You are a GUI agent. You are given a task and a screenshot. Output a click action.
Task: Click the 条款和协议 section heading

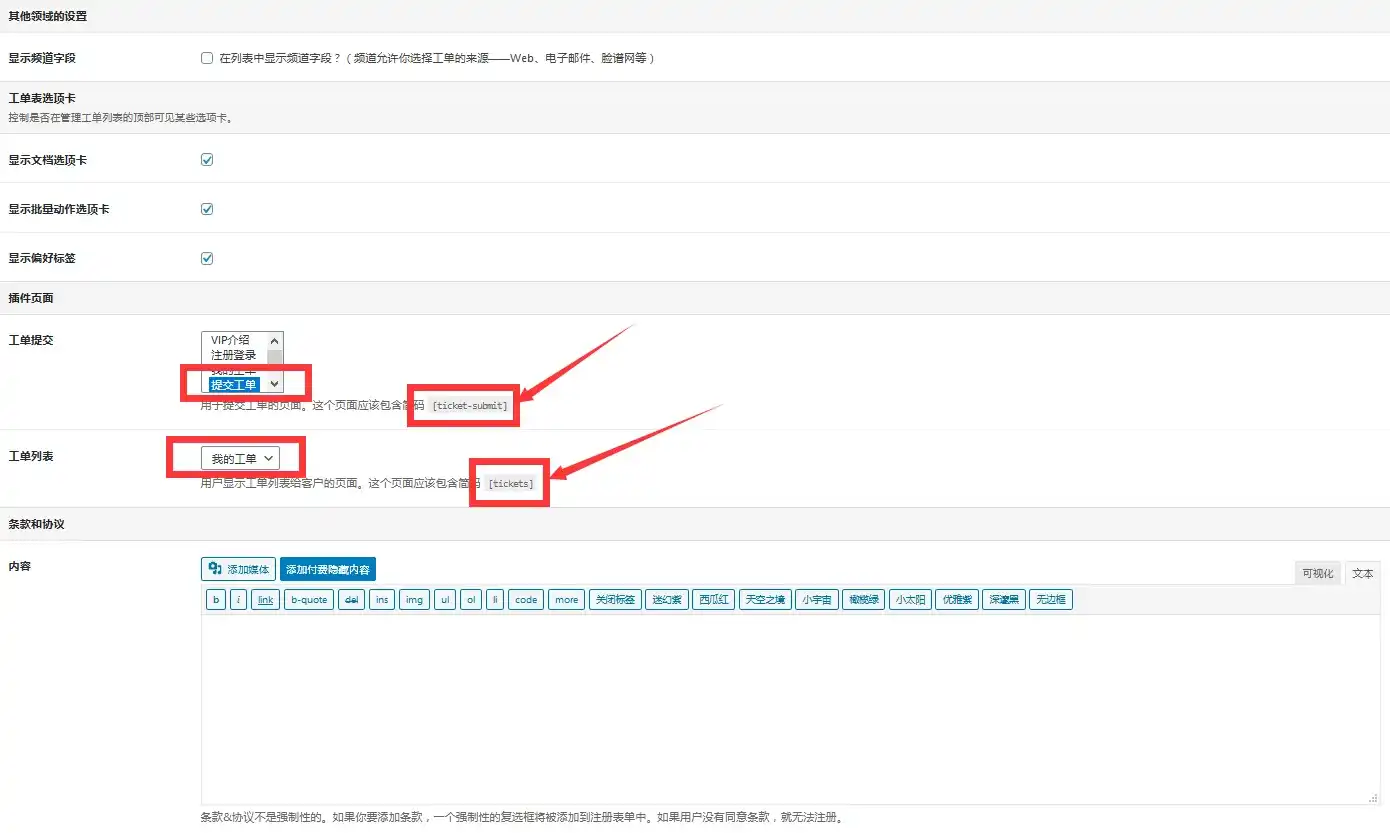point(36,524)
